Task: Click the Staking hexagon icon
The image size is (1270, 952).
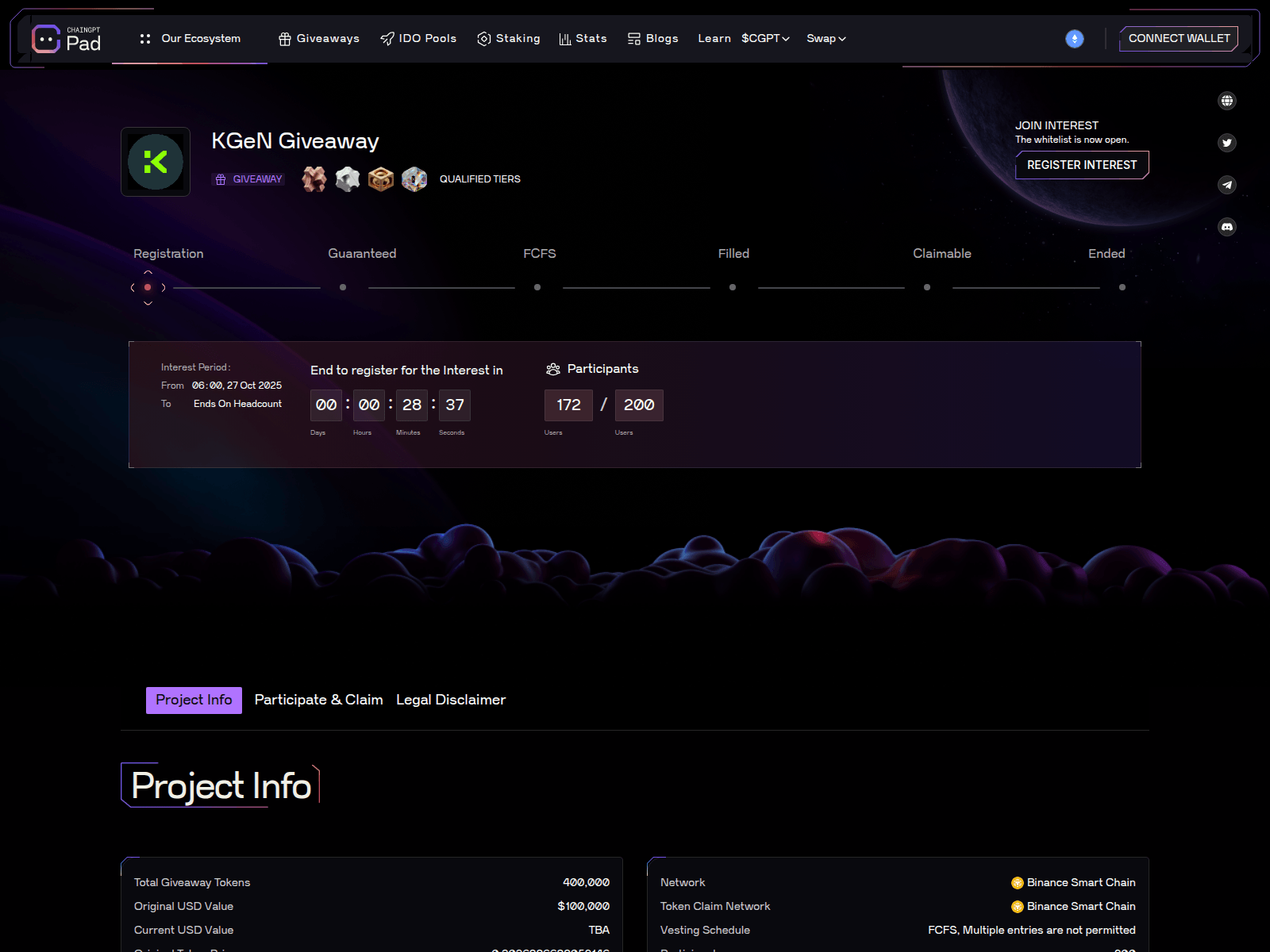Action: (484, 39)
